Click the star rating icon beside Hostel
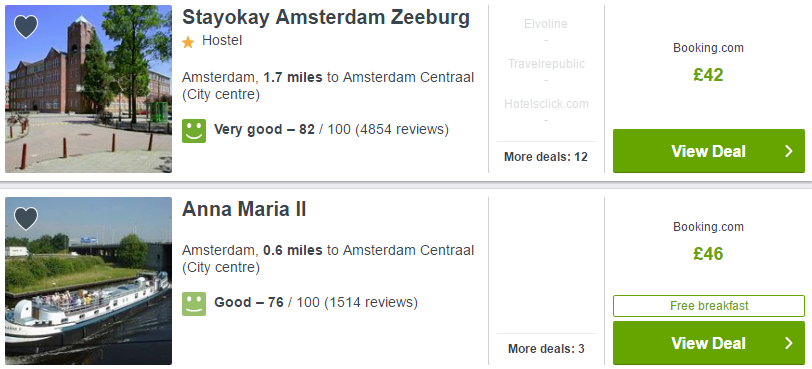The image size is (812, 369). [x=188, y=42]
